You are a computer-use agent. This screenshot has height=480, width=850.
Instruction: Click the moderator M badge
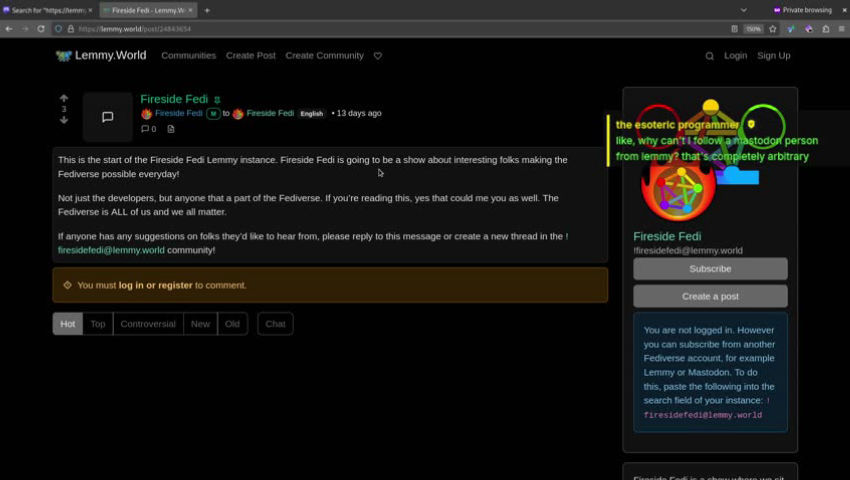click(213, 114)
